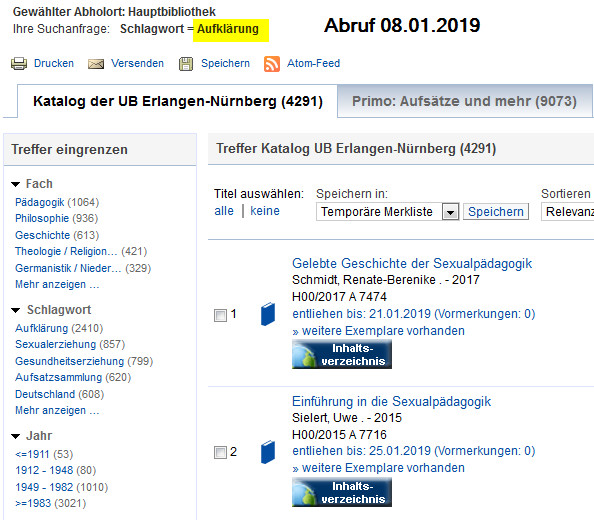Collapse the Fach filter section
The image size is (594, 520).
(x=15, y=184)
